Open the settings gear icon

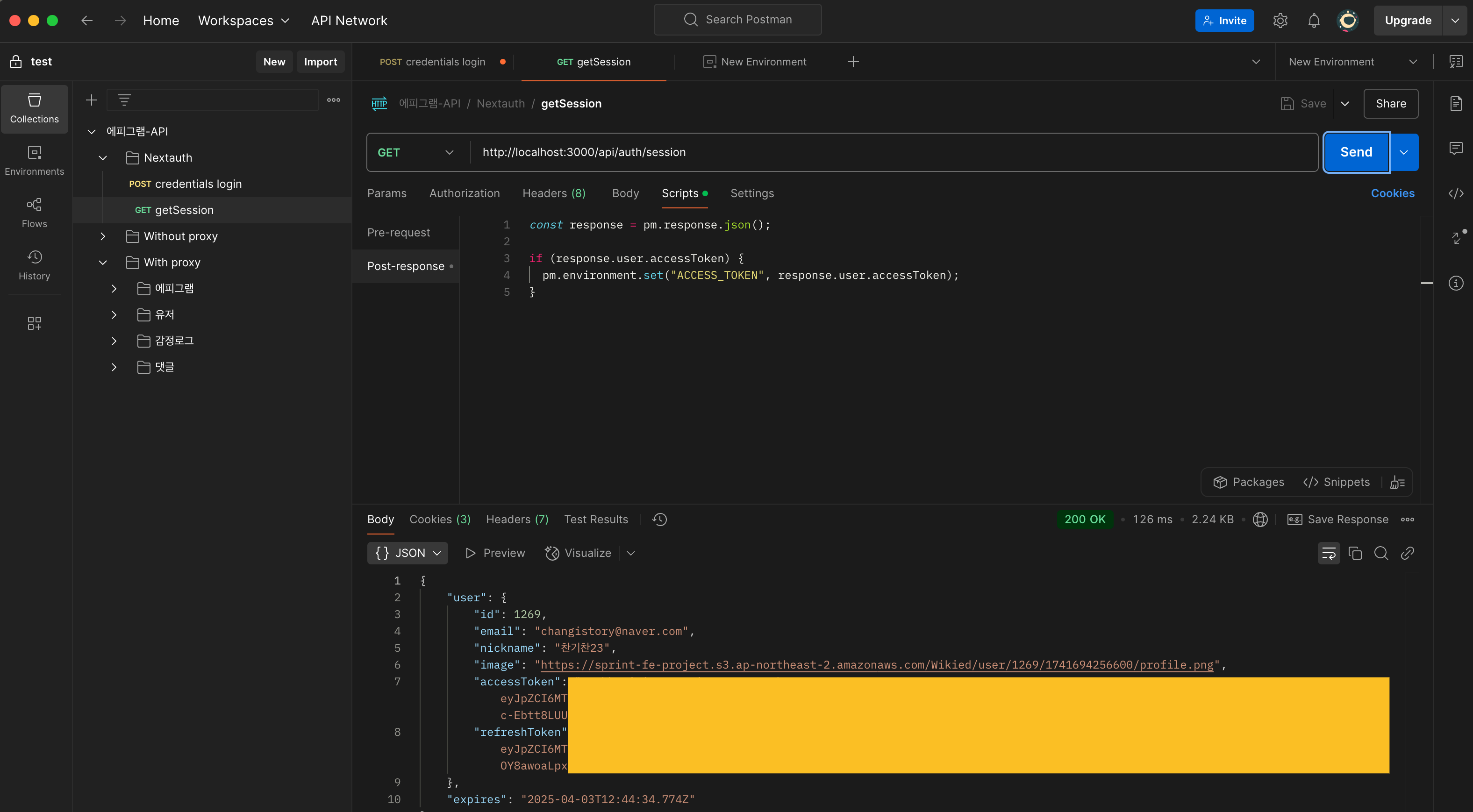pyautogui.click(x=1280, y=21)
